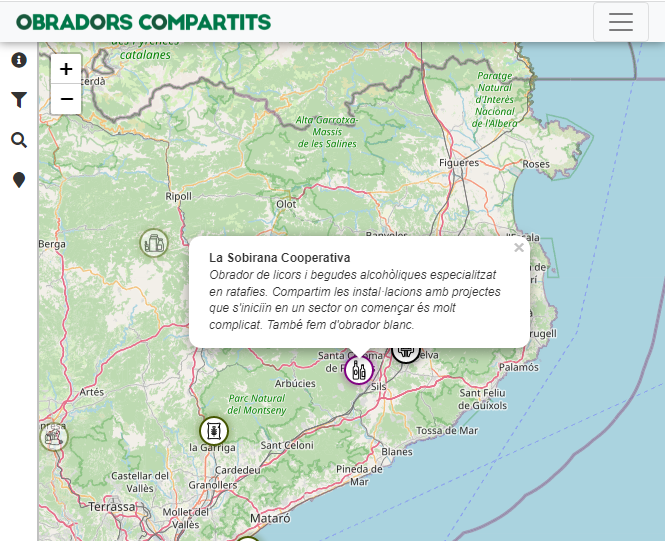Click the Sant Feliu de Guíxols label
665x541 pixels.
(482, 399)
